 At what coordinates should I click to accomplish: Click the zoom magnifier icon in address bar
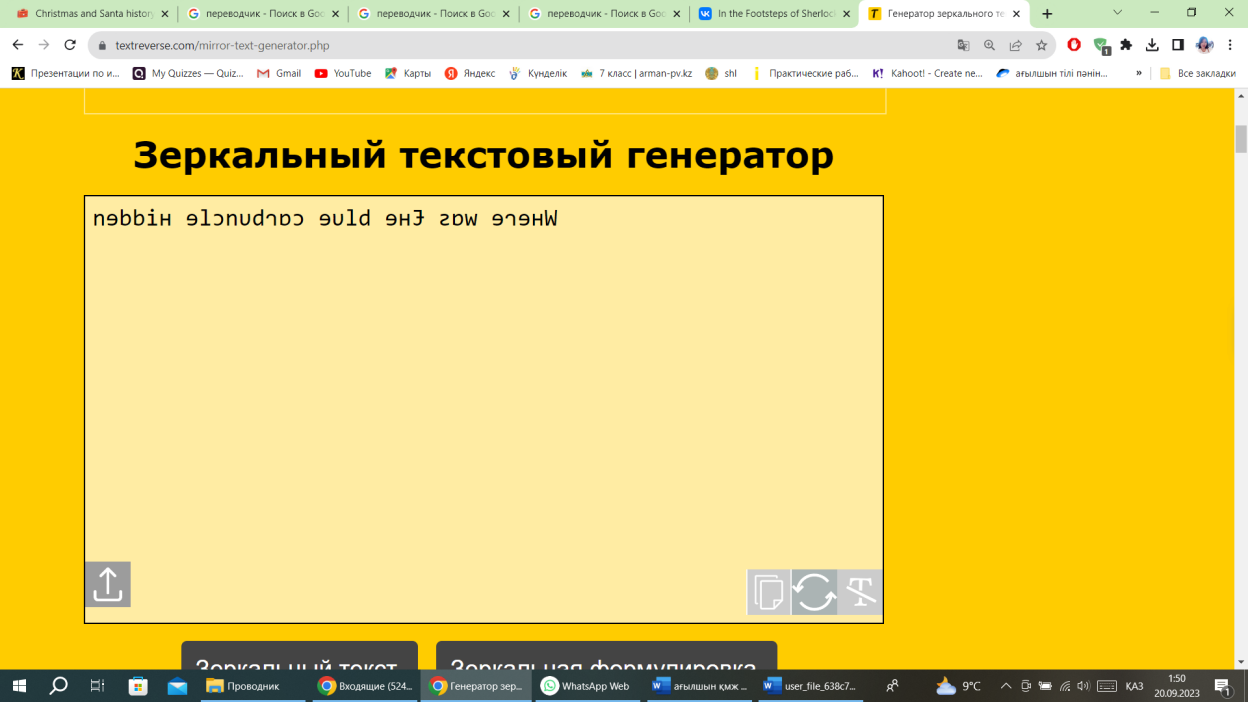pos(989,45)
